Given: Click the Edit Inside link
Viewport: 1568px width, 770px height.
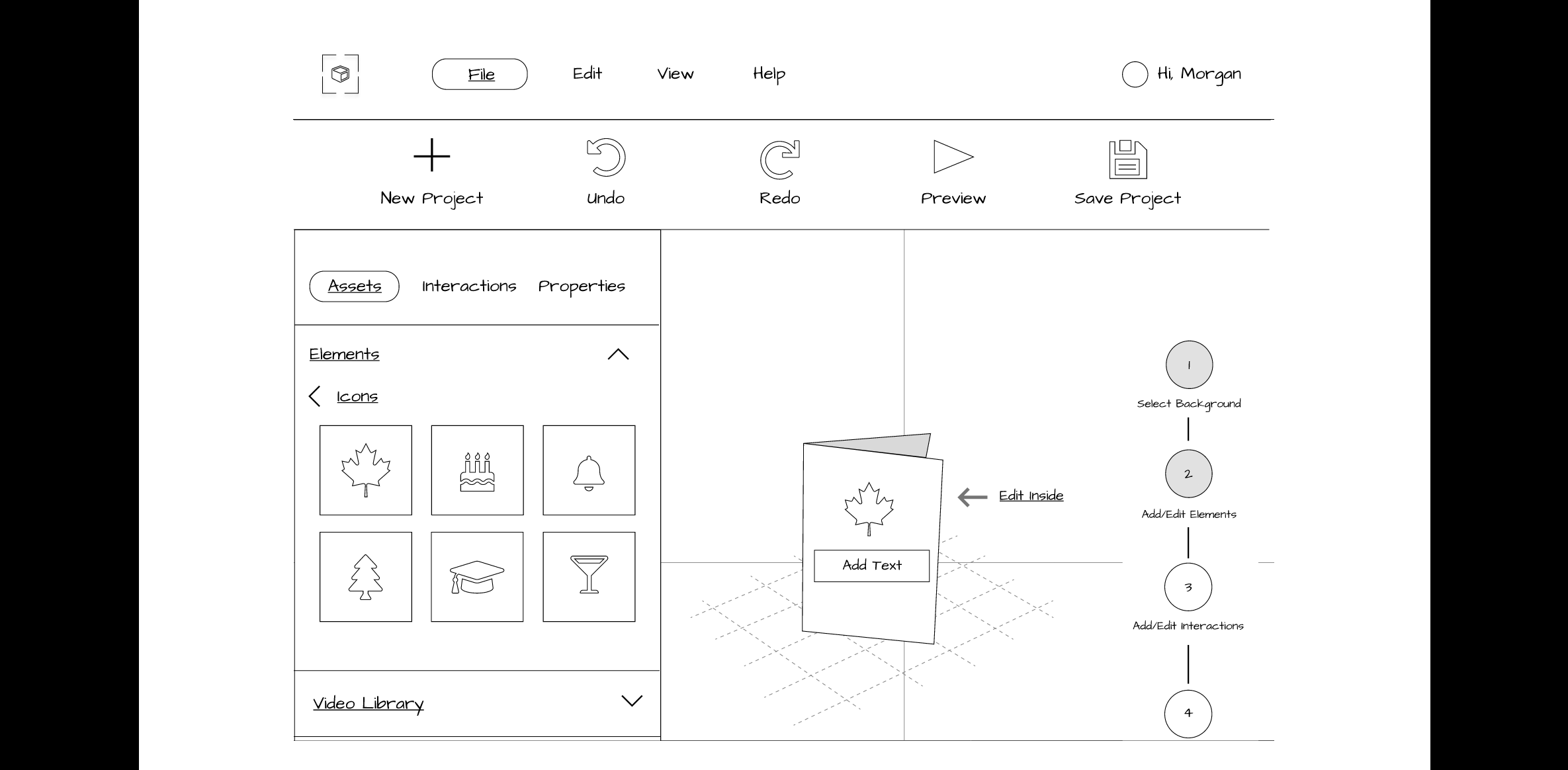Looking at the screenshot, I should coord(1030,495).
